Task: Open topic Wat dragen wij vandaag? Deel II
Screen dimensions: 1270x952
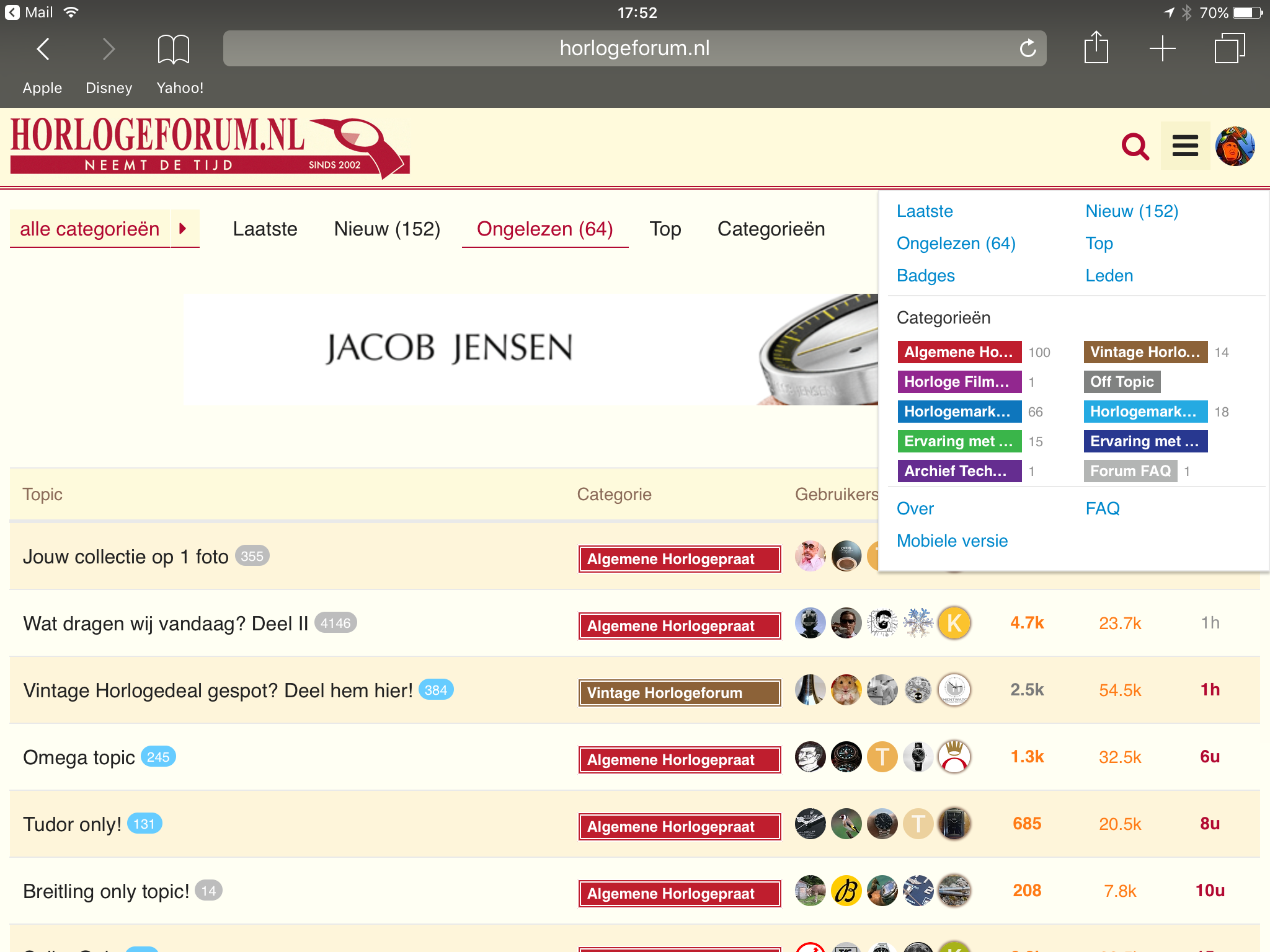Action: click(x=166, y=624)
